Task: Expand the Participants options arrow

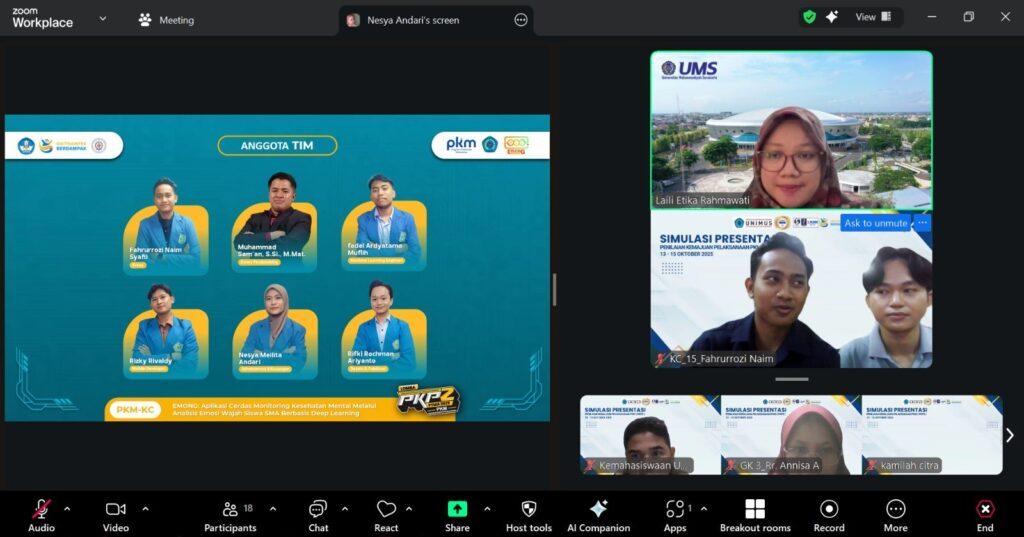Action: click(272, 508)
